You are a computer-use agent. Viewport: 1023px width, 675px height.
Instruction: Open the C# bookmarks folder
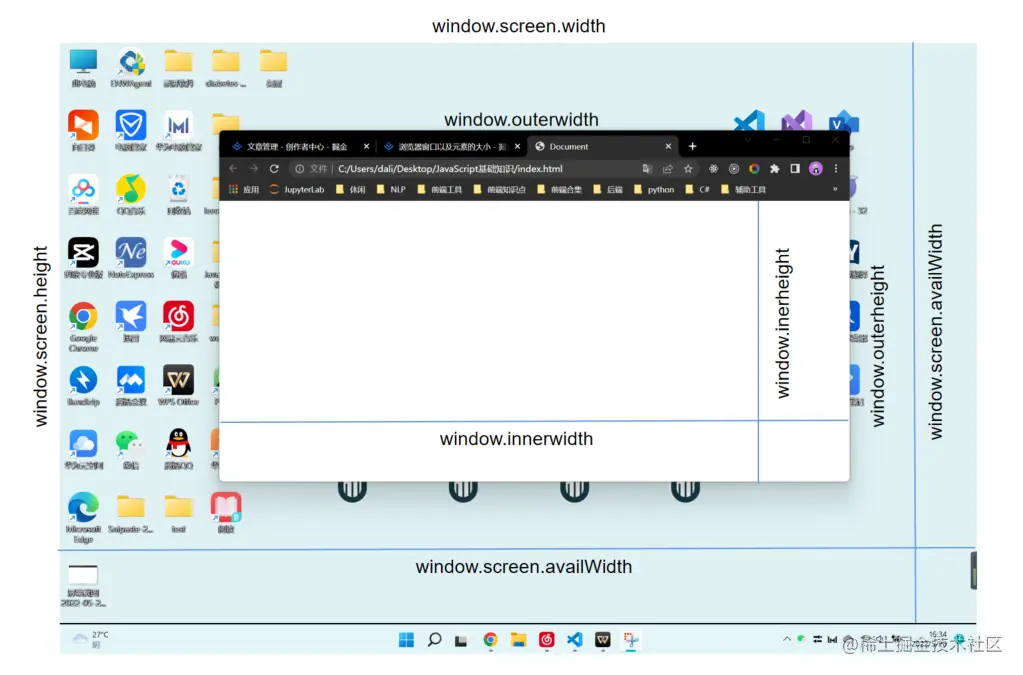click(x=697, y=190)
